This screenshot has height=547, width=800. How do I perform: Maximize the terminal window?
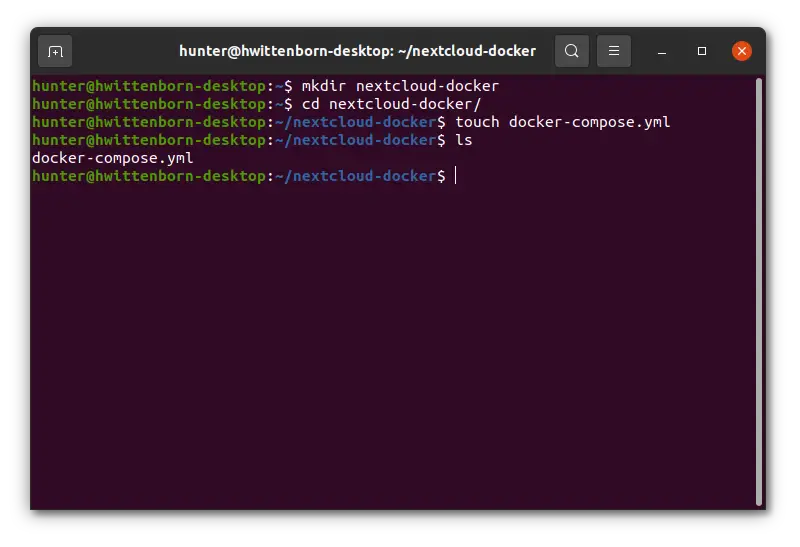(702, 51)
